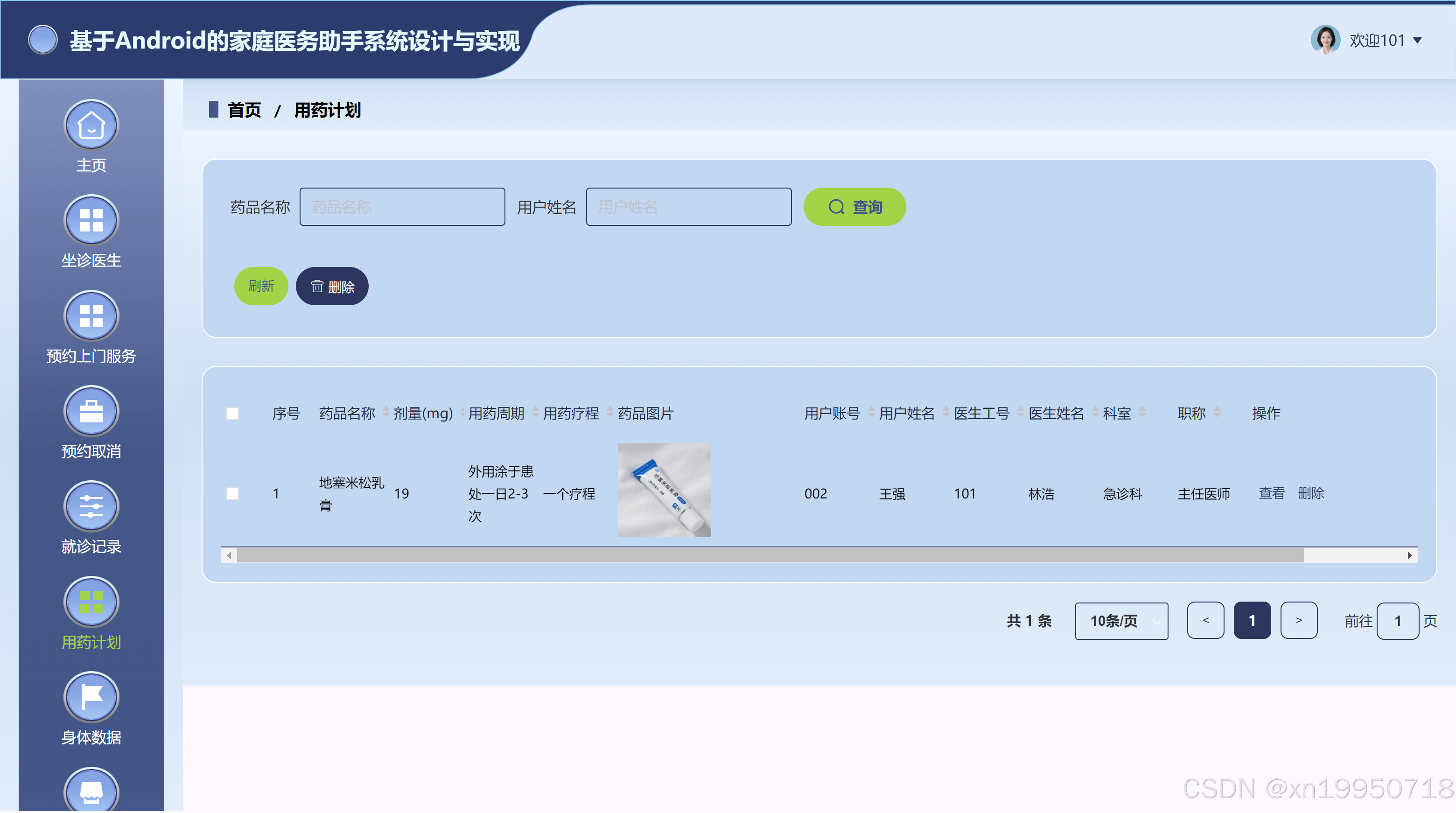Select 就诊记录 label in sidebar
This screenshot has height=813, width=1456.
(91, 547)
